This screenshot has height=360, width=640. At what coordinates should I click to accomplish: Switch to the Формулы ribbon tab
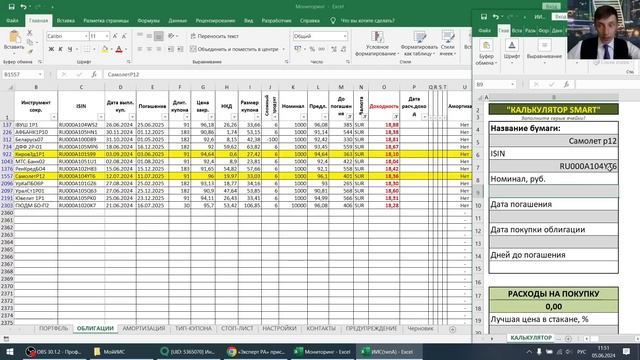point(148,20)
